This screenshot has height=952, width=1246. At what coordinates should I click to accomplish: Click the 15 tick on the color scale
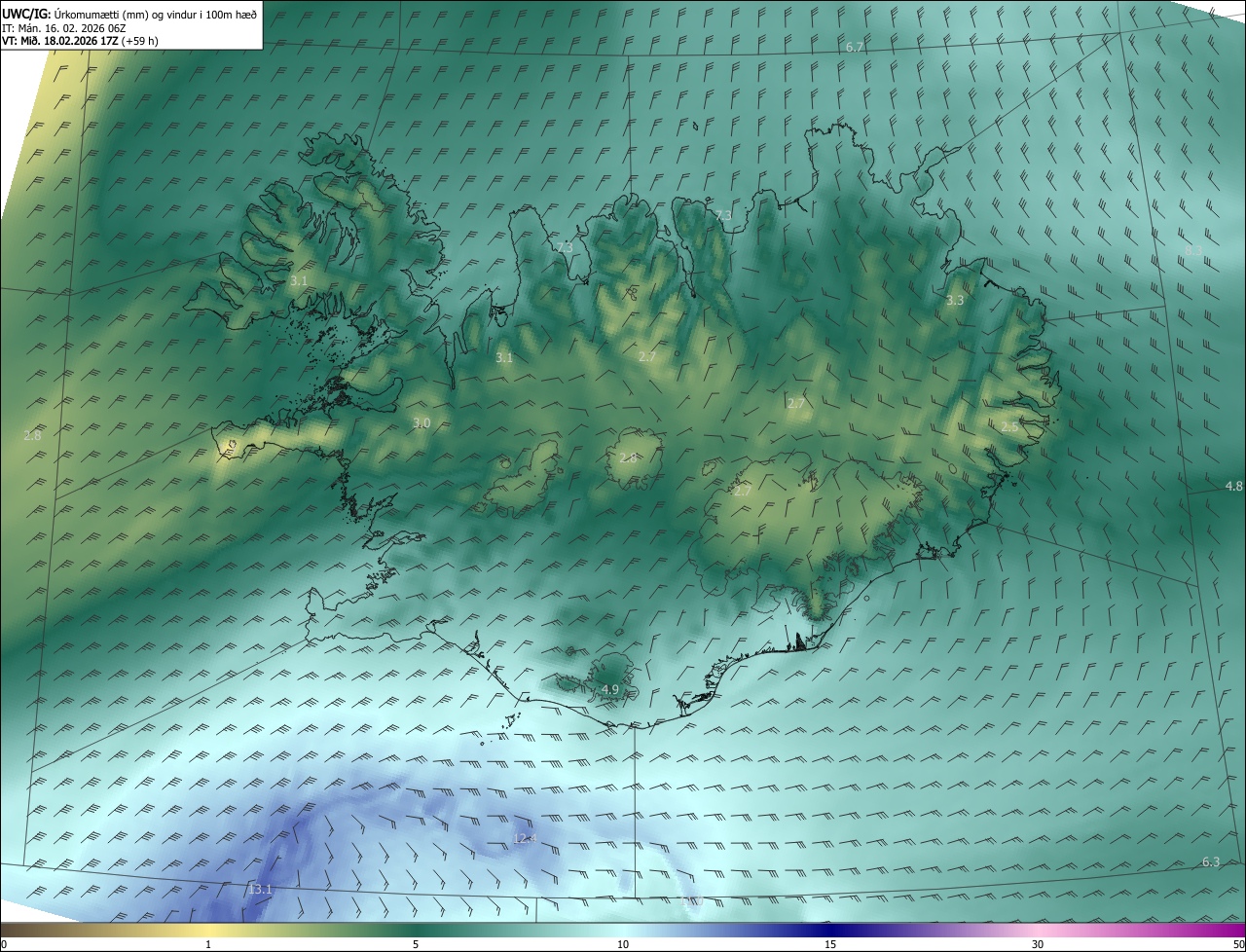(x=830, y=944)
